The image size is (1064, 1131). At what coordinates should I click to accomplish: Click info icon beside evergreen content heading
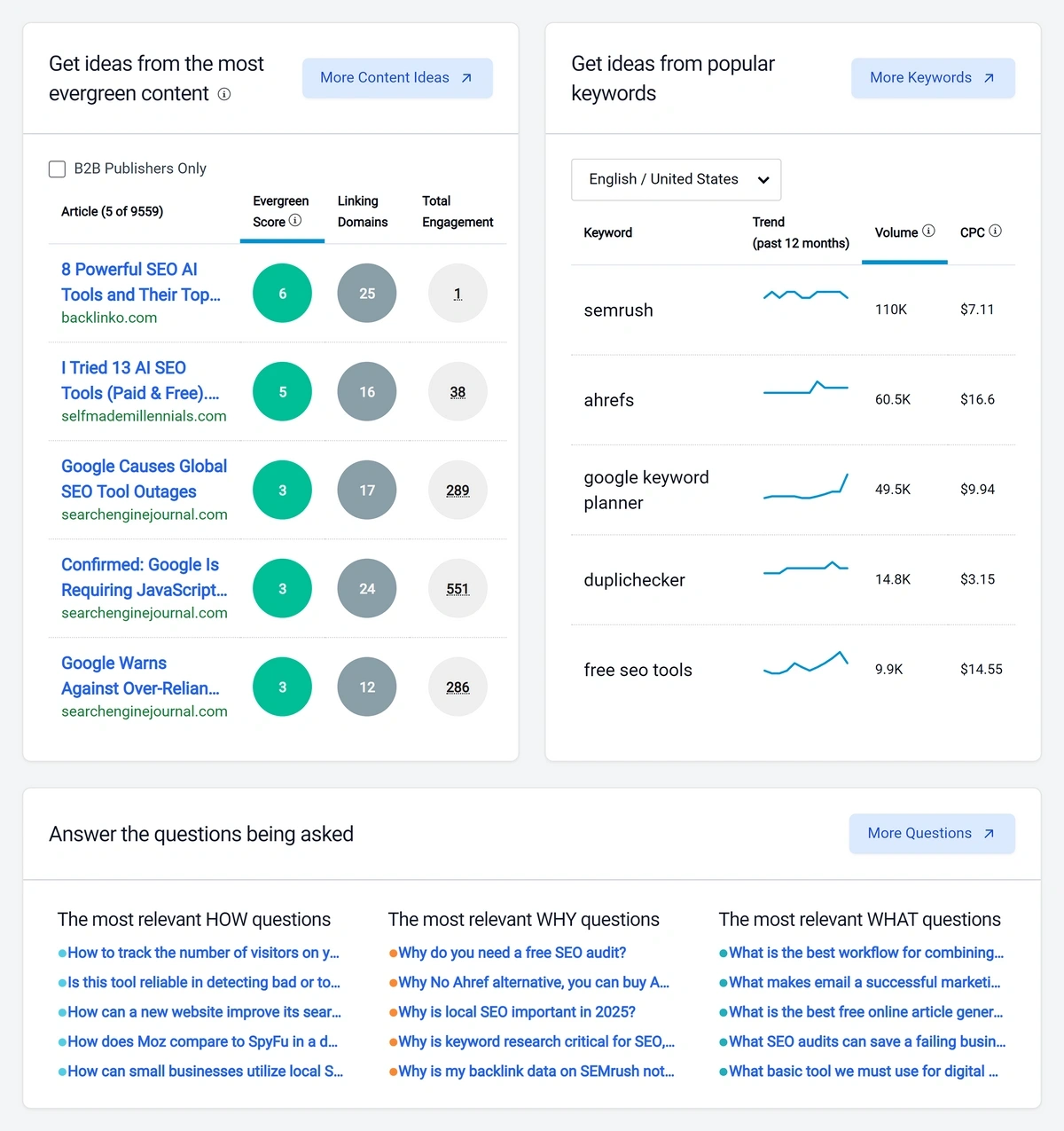tap(224, 94)
